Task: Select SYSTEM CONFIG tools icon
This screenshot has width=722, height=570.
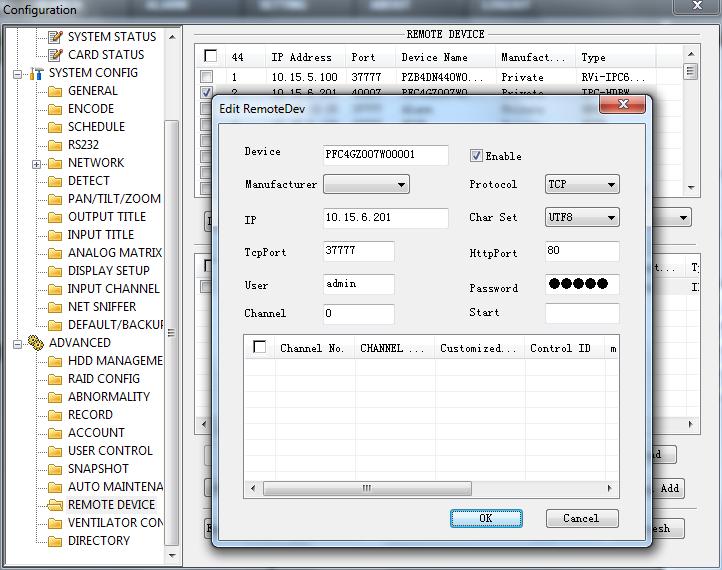Action: [36, 73]
